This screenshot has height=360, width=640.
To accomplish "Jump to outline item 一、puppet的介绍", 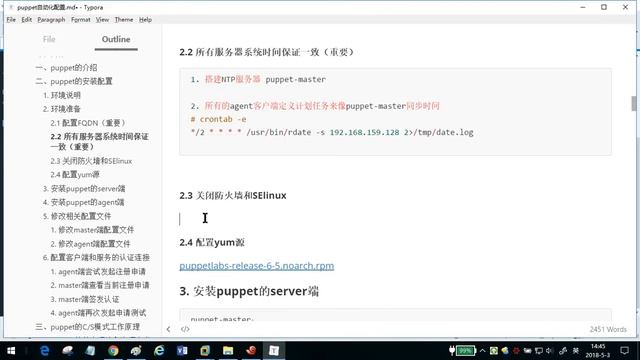I will point(66,68).
